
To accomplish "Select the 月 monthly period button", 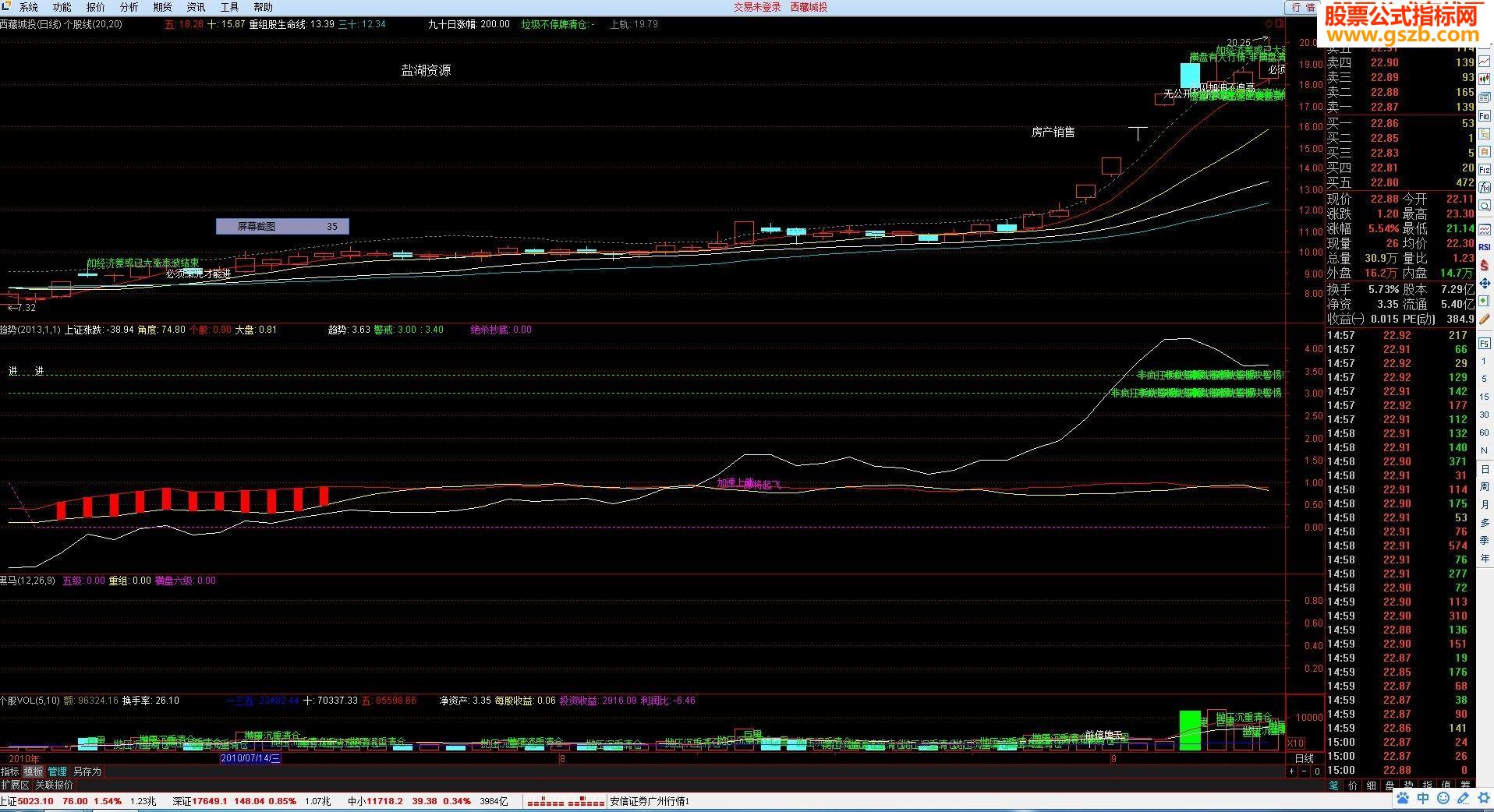I will coord(1485,505).
